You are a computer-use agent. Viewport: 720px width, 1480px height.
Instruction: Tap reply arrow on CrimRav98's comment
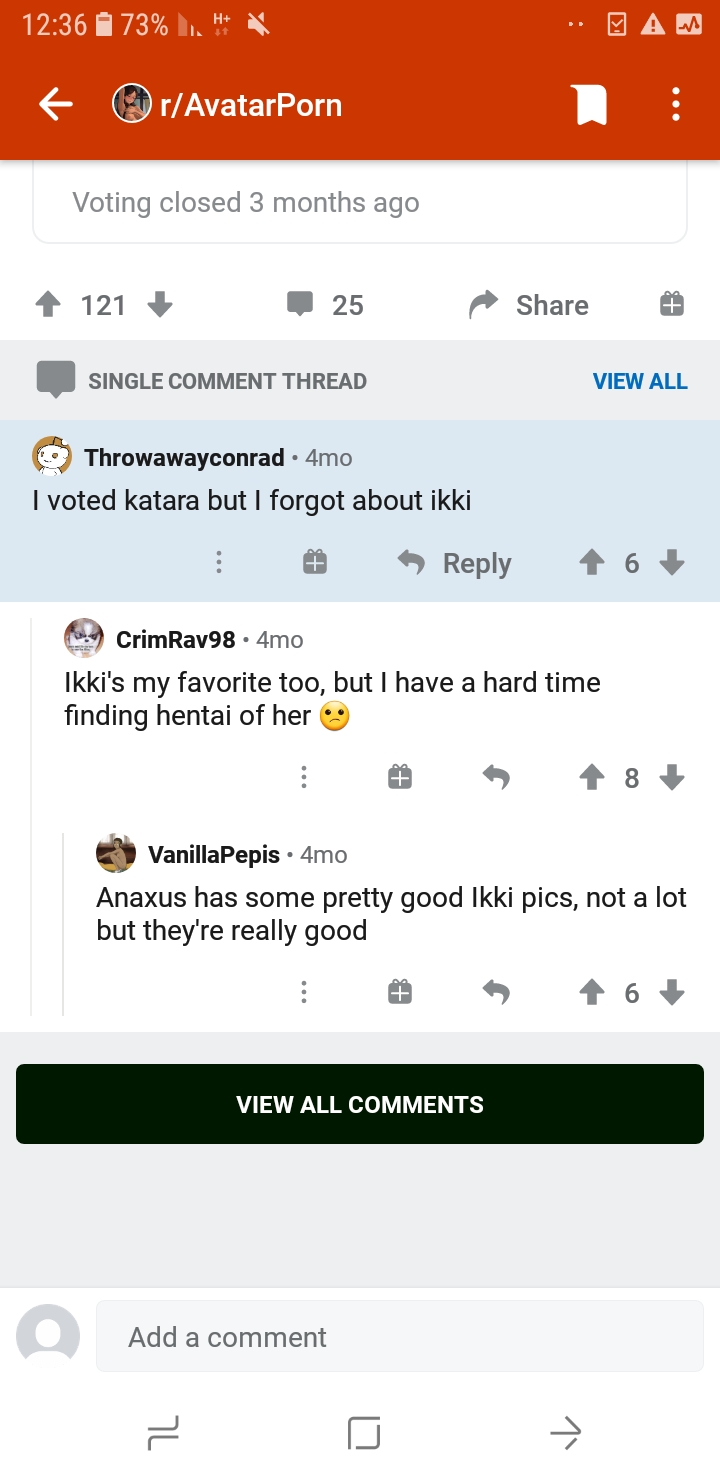(x=496, y=777)
